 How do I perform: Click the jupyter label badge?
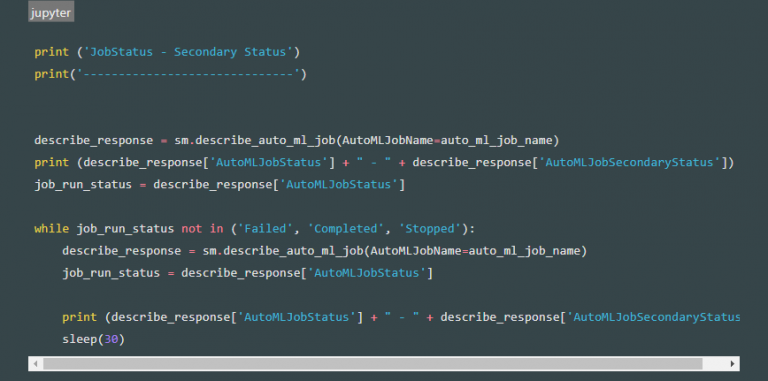tap(51, 13)
